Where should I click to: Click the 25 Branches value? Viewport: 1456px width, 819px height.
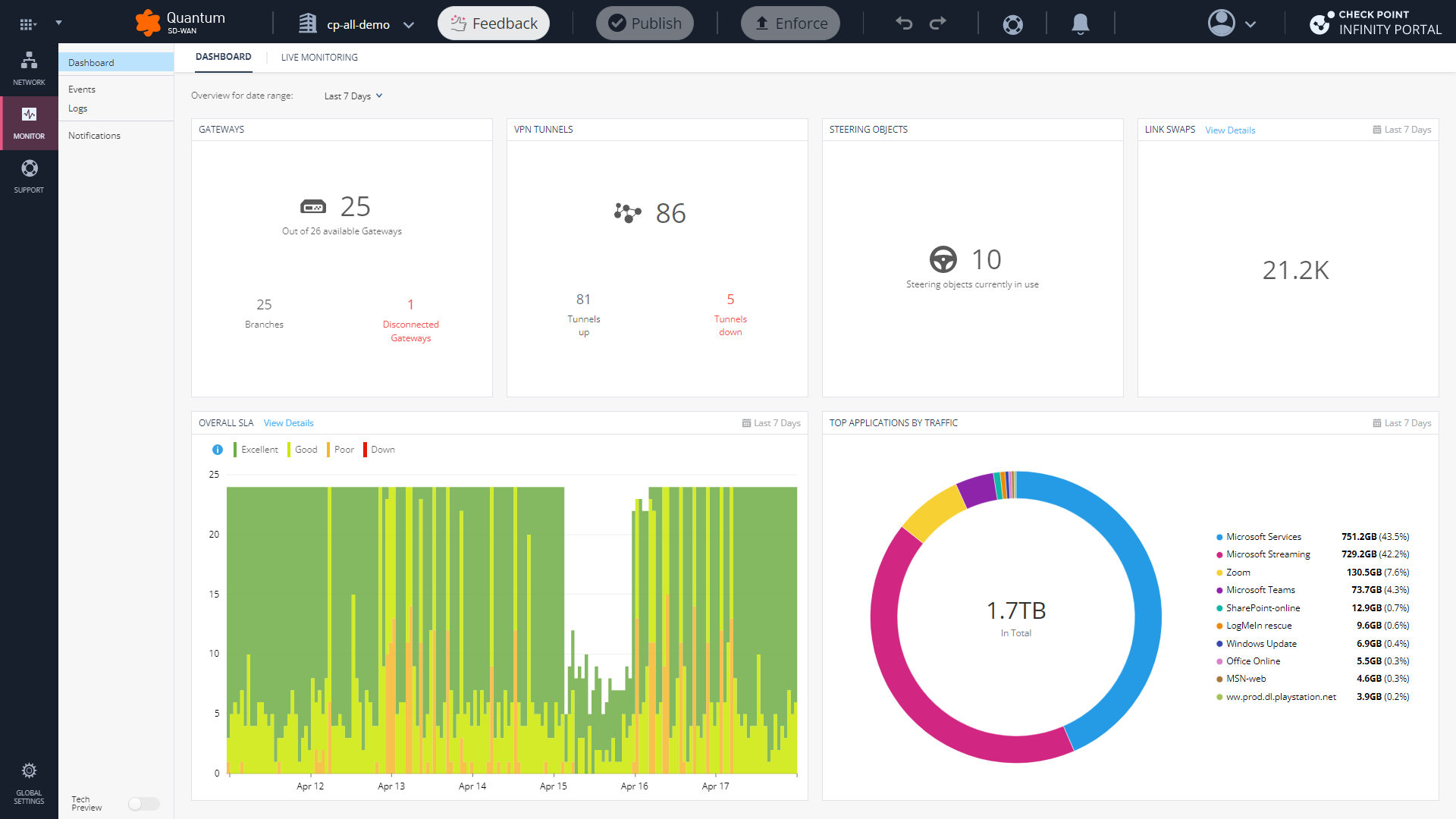point(264,304)
